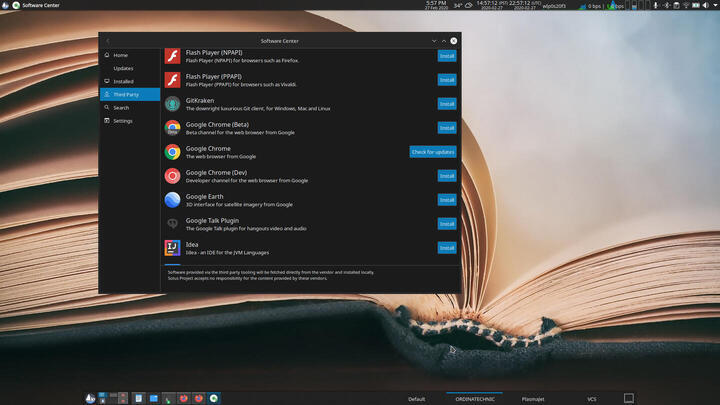Click the microphone tray icon
The width and height of the screenshot is (720, 405).
[655, 6]
